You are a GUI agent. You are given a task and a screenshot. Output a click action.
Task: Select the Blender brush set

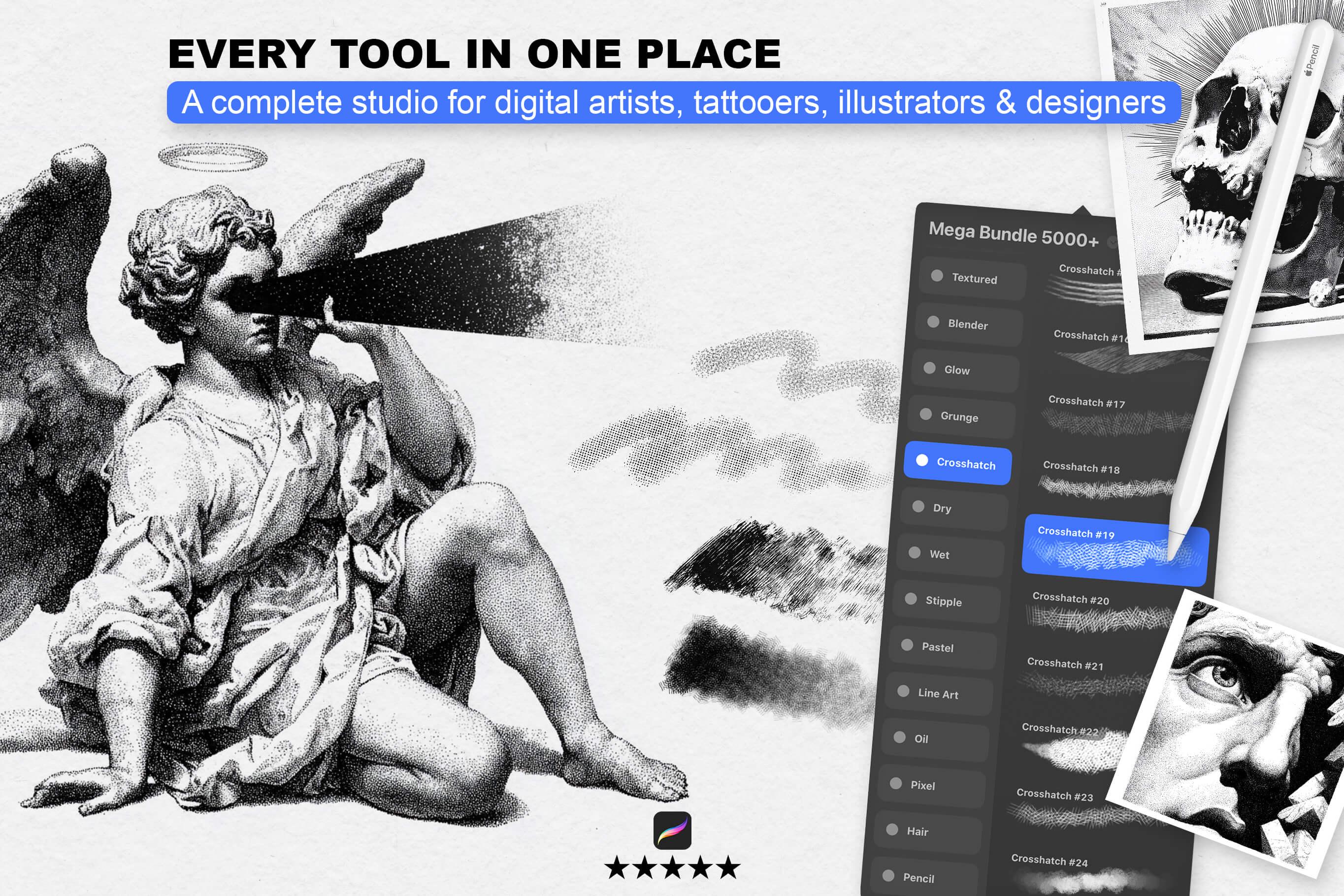pos(969,324)
